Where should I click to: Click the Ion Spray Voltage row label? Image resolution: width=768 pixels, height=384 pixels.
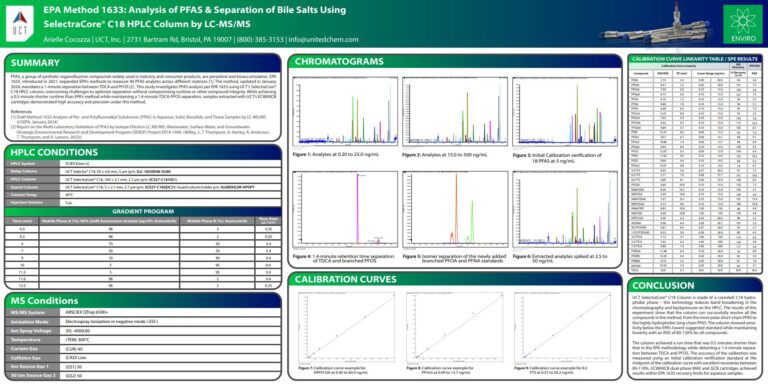(x=33, y=331)
